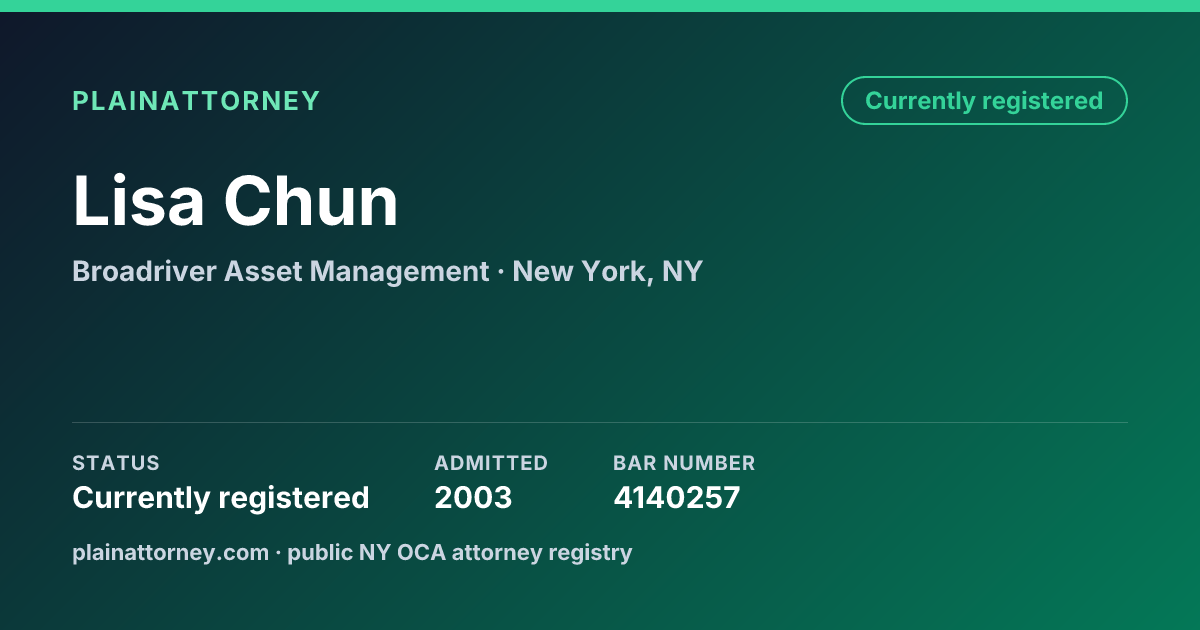Select the first name Lisa in heading

[139, 201]
